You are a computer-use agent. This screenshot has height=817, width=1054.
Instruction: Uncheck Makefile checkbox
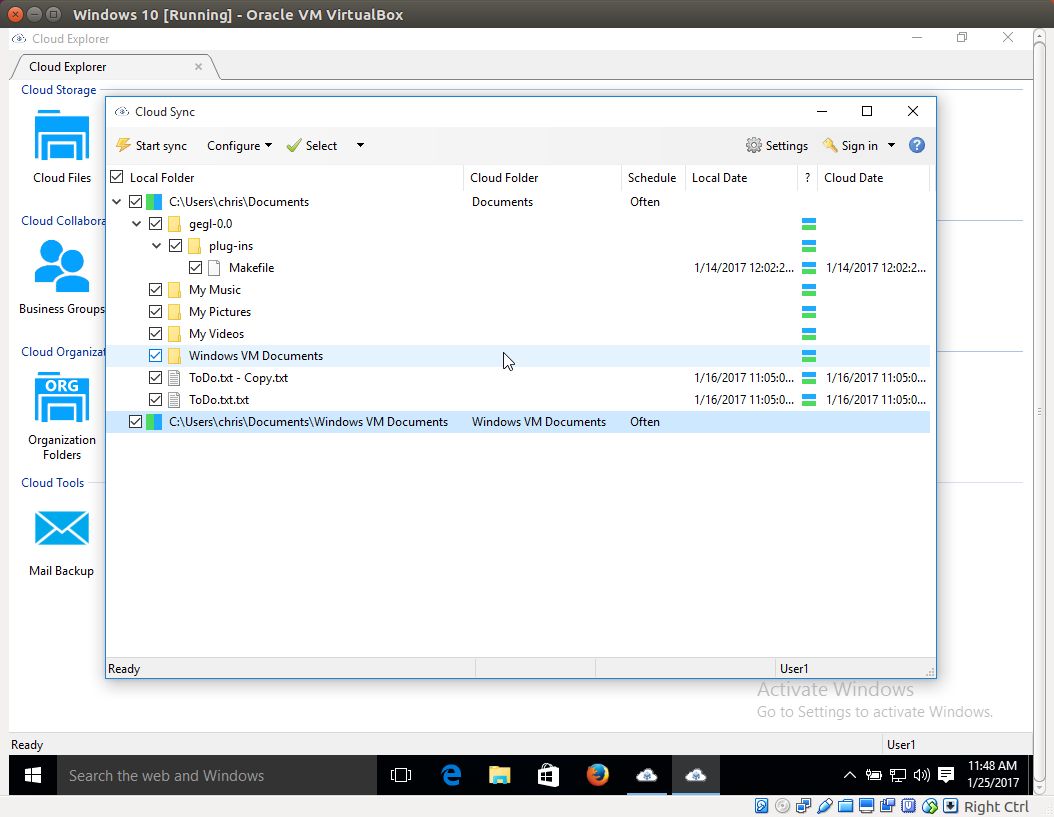coord(196,268)
